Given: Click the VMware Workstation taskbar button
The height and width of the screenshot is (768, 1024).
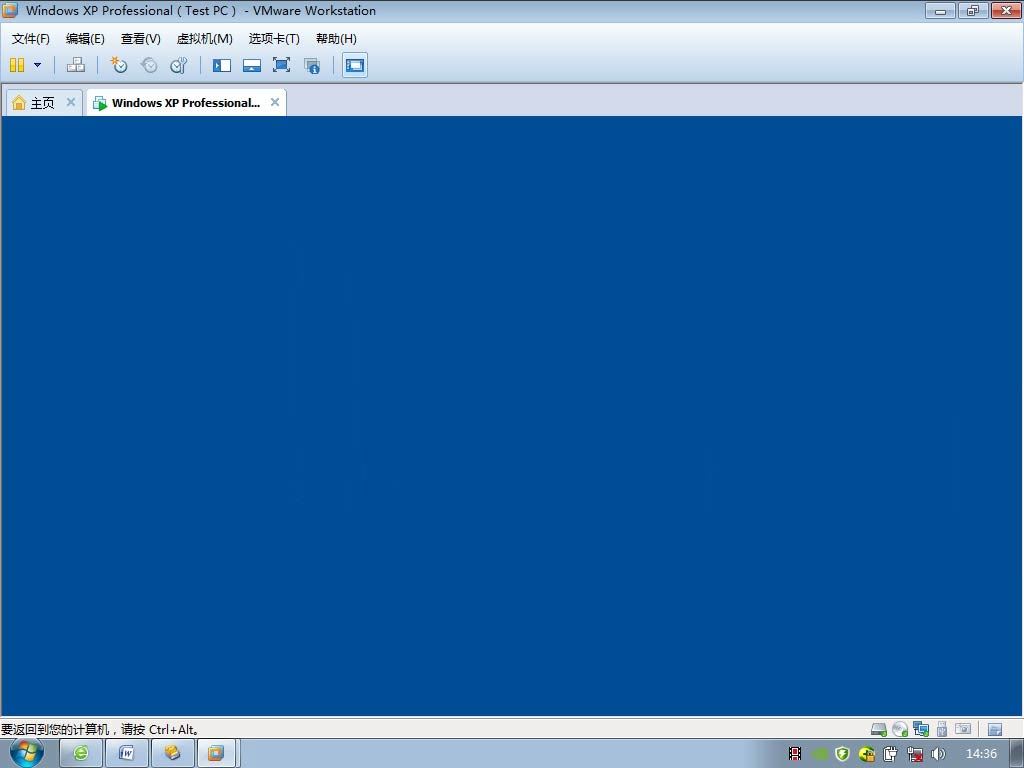Looking at the screenshot, I should tap(216, 753).
